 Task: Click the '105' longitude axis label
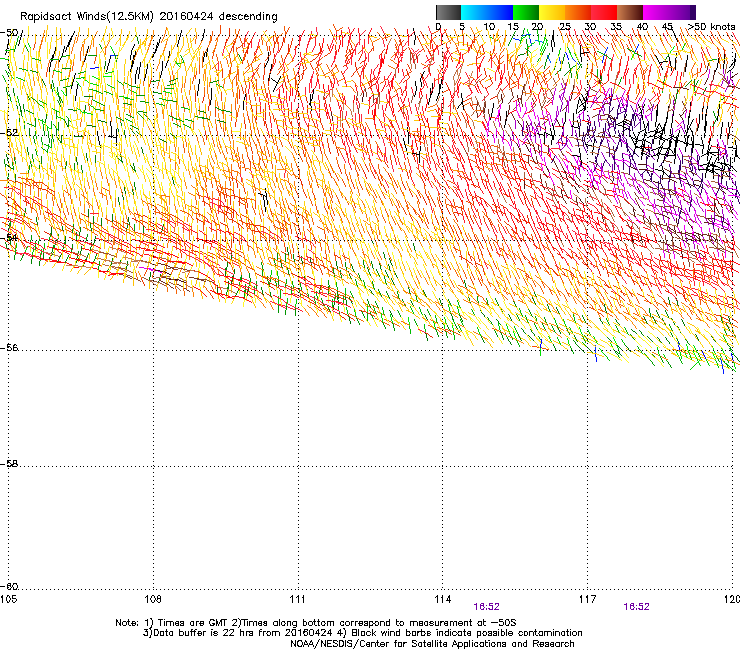8,599
